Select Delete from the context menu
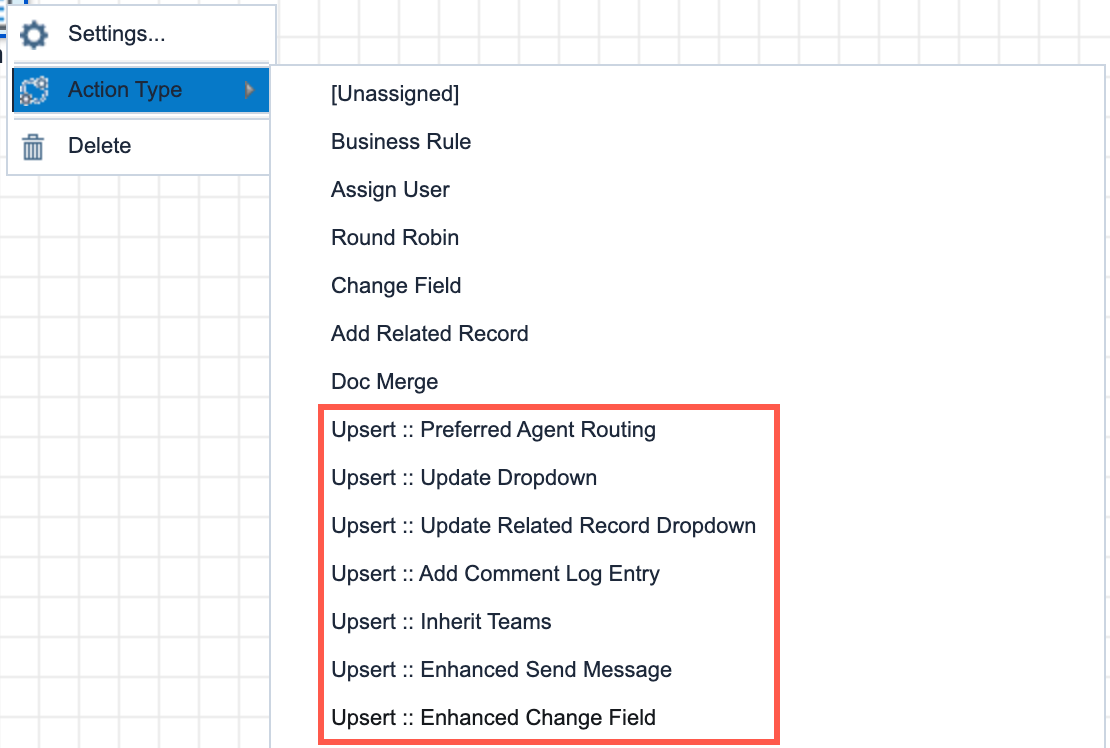The image size is (1110, 748). [98, 145]
